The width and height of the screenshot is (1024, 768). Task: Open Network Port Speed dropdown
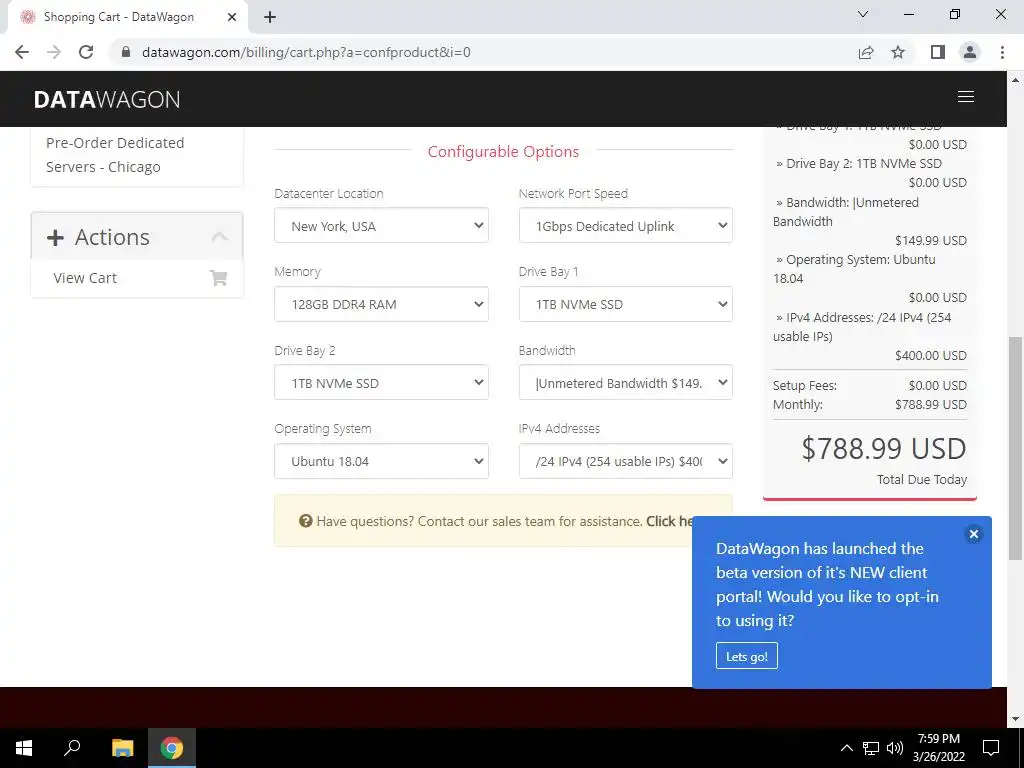pyautogui.click(x=626, y=225)
